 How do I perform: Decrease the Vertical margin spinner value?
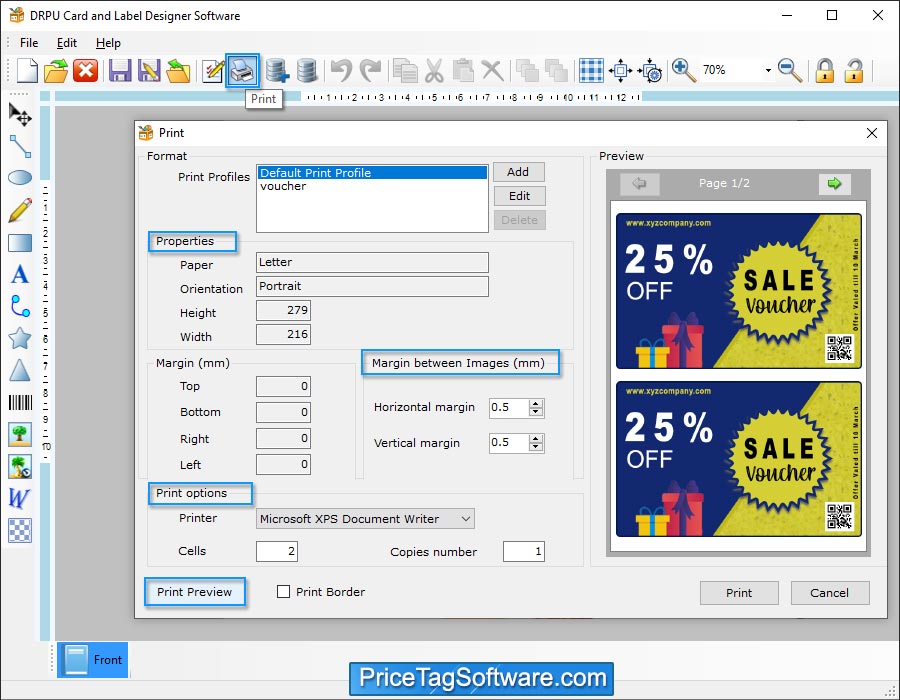536,447
